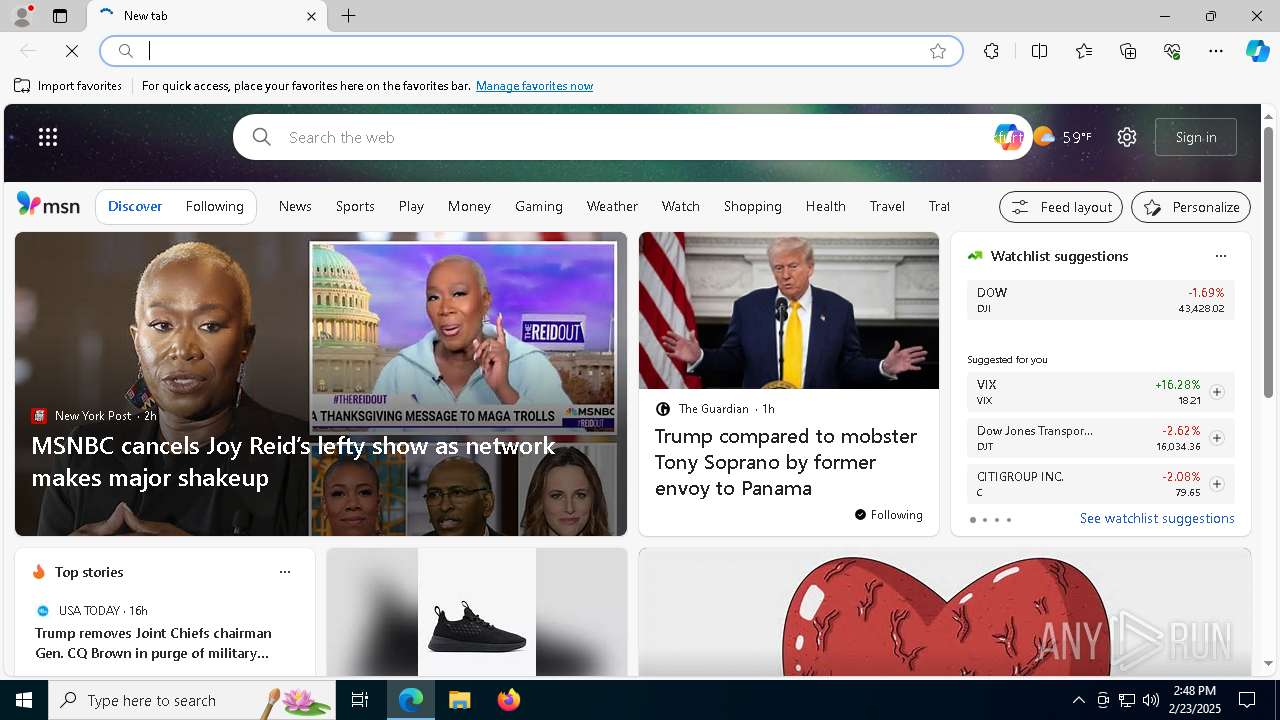
Task: Click the Sign in button
Action: tap(1196, 137)
